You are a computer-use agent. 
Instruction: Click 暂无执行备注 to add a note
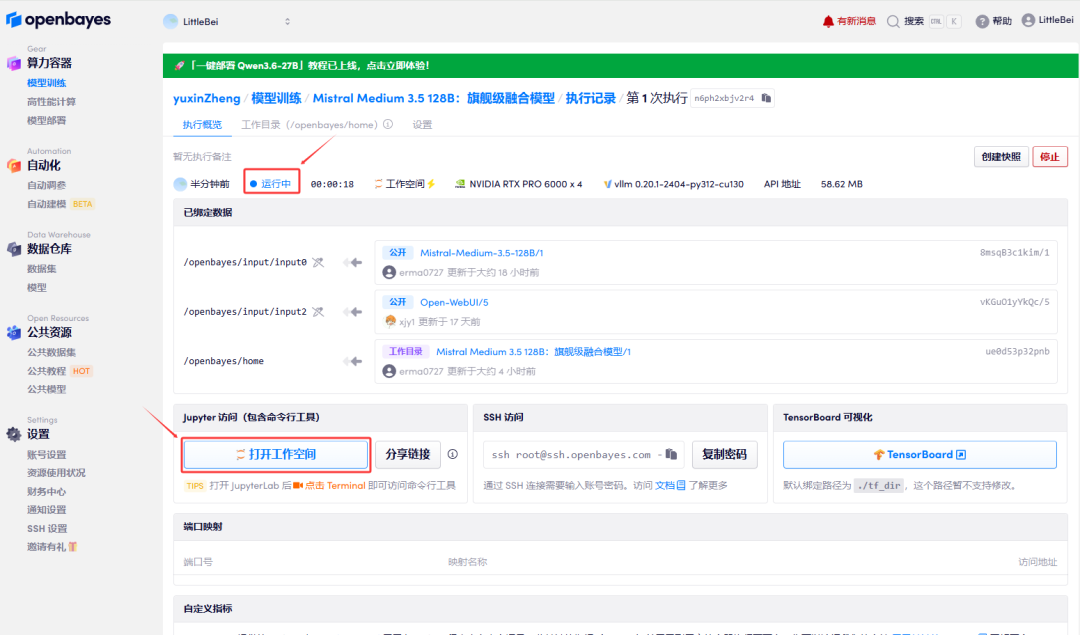[202, 156]
